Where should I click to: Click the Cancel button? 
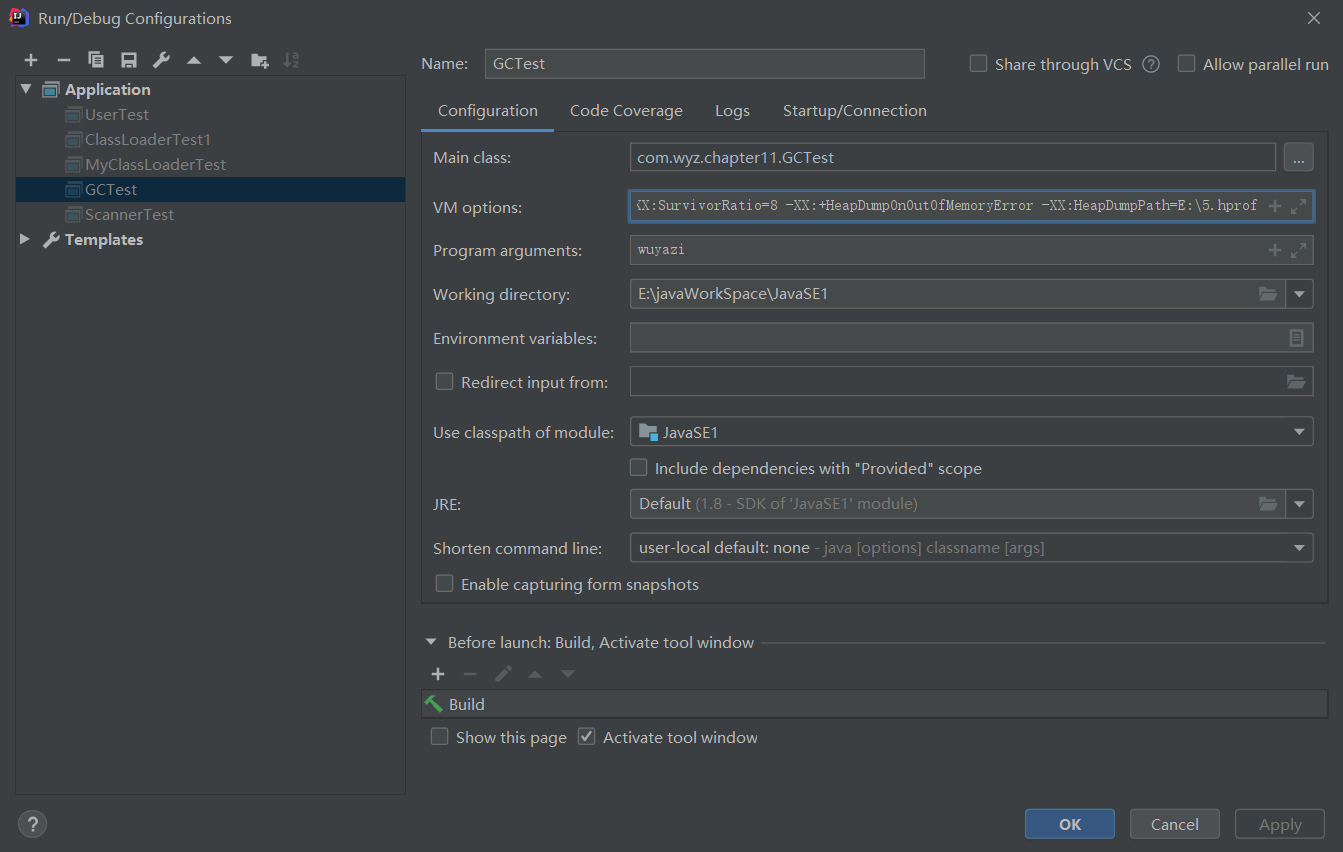1174,824
